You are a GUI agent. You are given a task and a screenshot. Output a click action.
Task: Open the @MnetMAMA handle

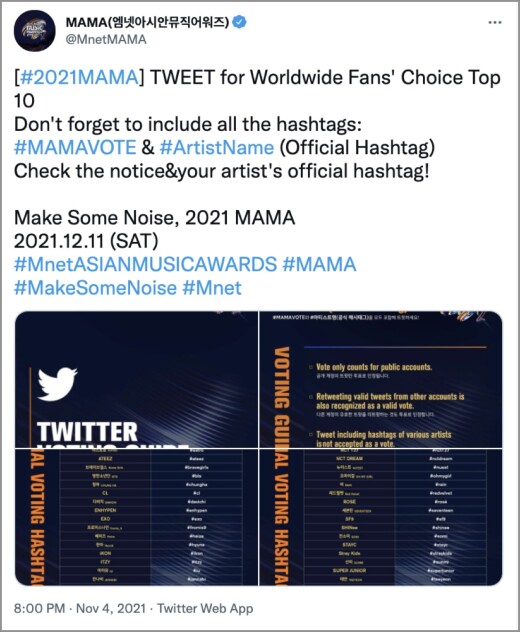click(x=106, y=40)
